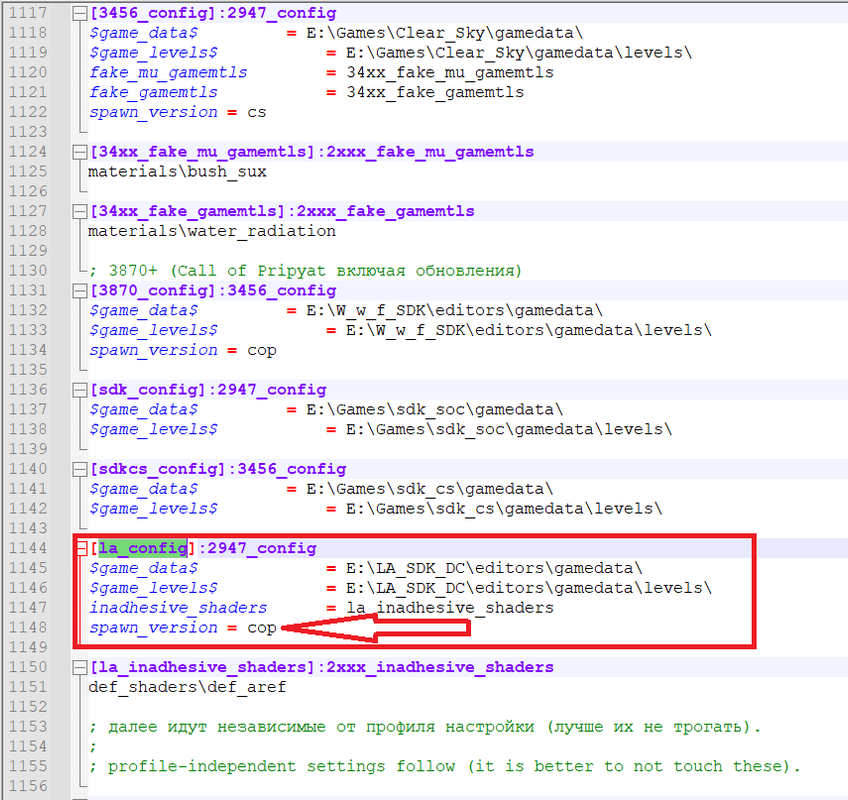Screen dimensions: 848x800
Task: Click the path E:\W_w_f_SDK\editors\gamedata\levels\
Action: tap(528, 330)
